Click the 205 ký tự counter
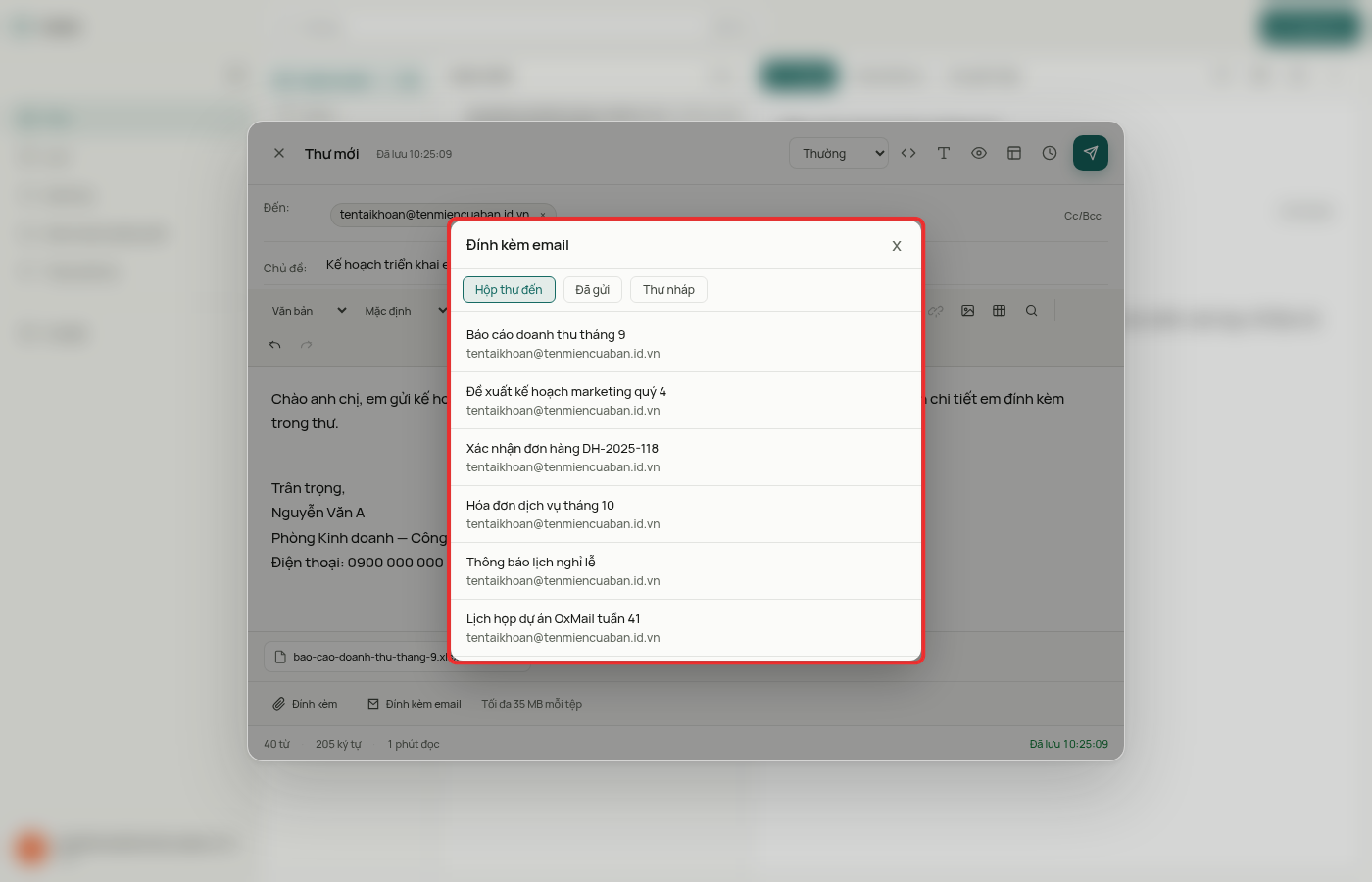1372x882 pixels. [338, 744]
